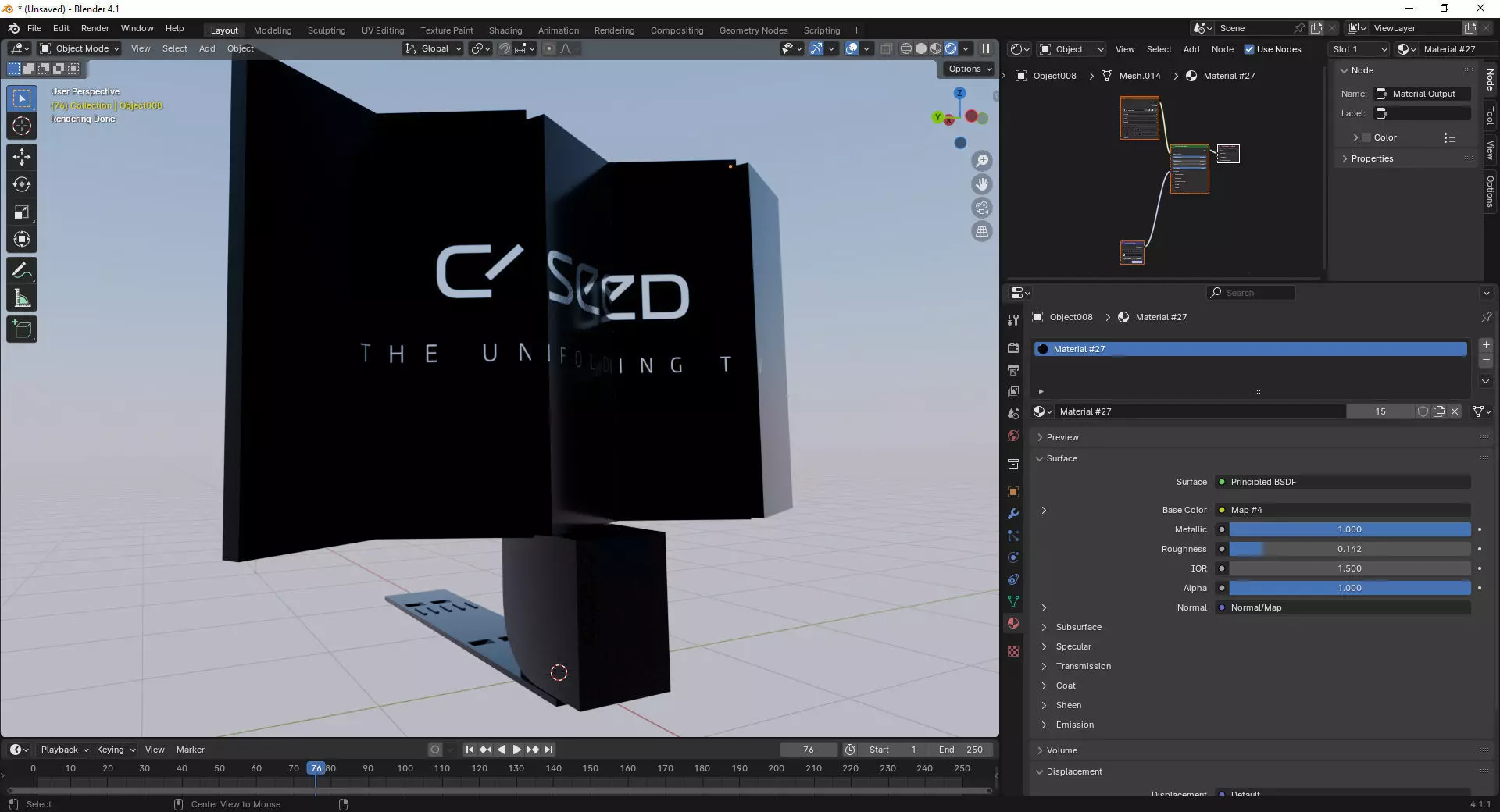Click the Principled BSDF surface shader field
The width and height of the screenshot is (1500, 812).
click(x=1343, y=482)
